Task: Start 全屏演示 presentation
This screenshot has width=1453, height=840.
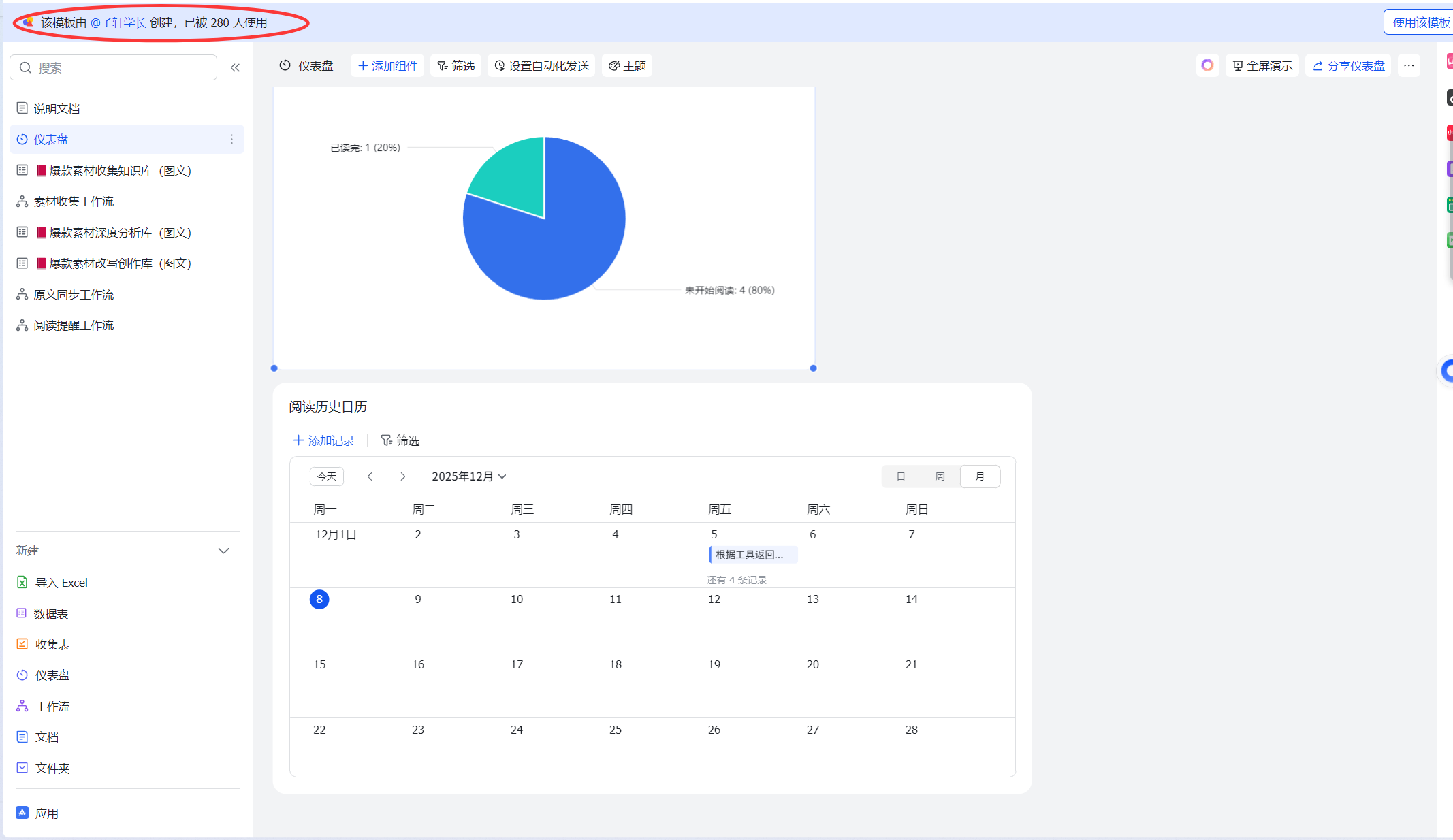Action: point(1262,66)
